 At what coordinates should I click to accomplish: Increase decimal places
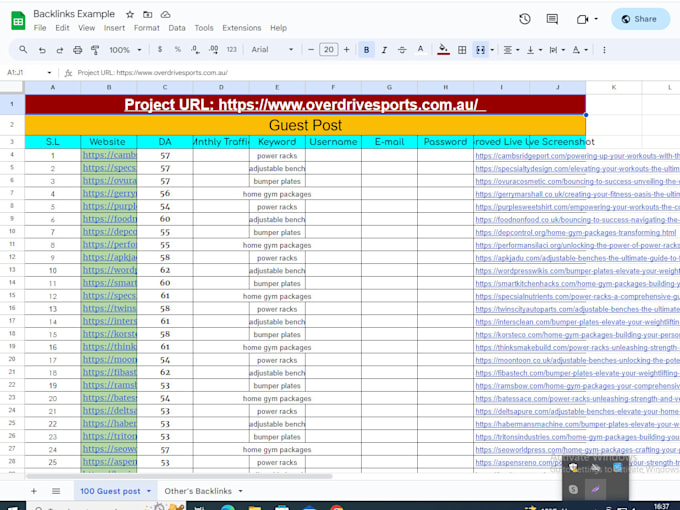(x=213, y=49)
